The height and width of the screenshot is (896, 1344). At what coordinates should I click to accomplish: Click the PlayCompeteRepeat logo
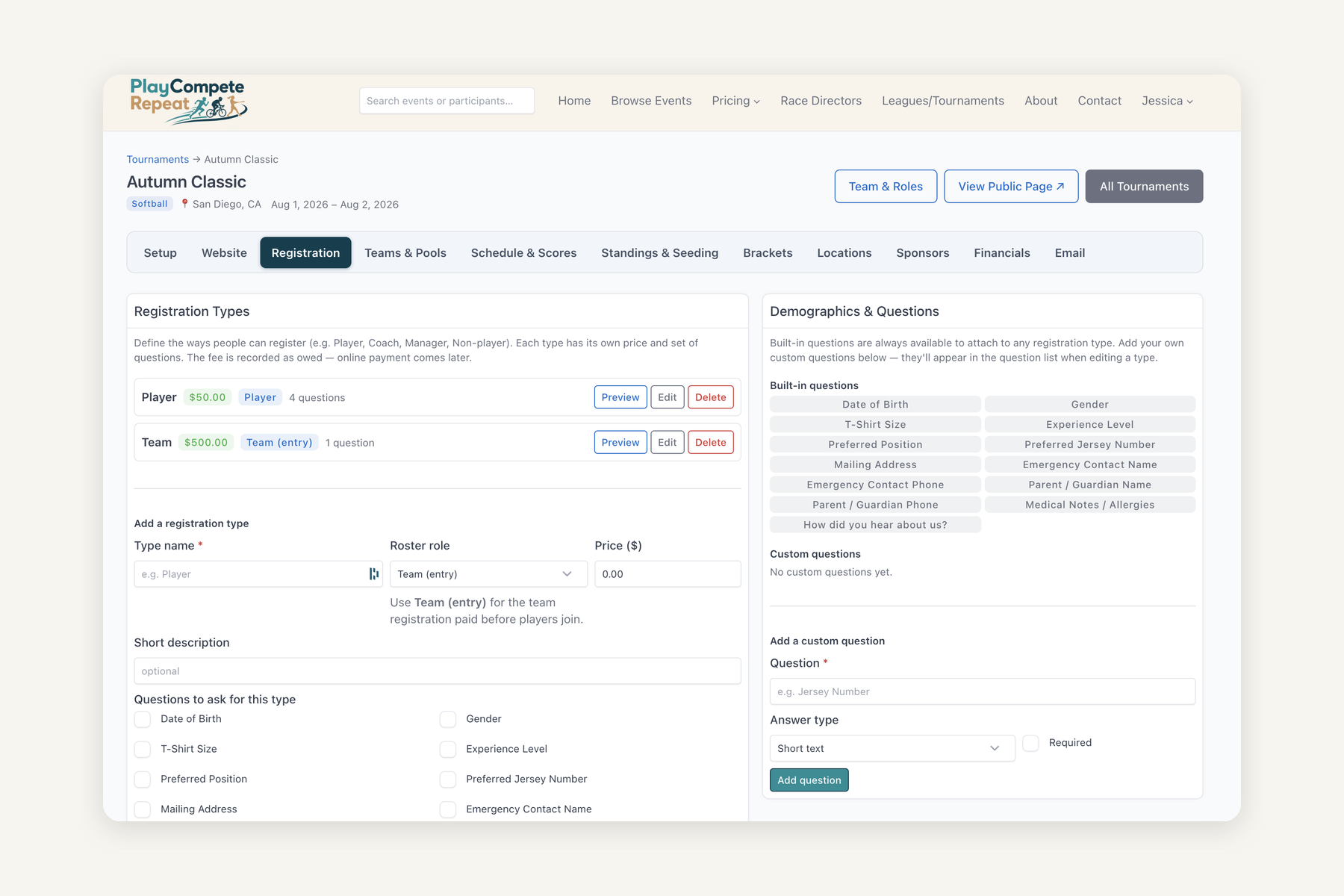(x=188, y=101)
